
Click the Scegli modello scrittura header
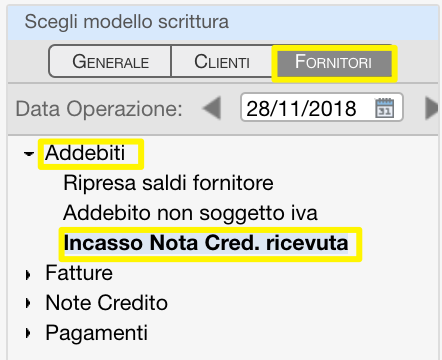[x=127, y=22]
